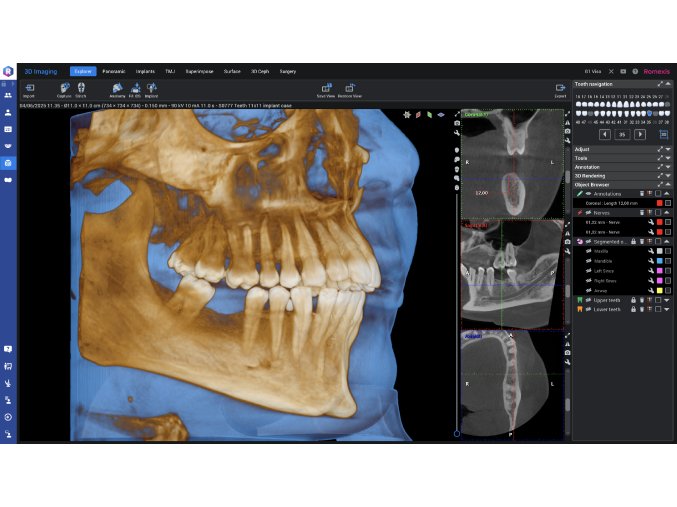Image resolution: width=677 pixels, height=507 pixels.
Task: Click the Export icon
Action: click(560, 88)
